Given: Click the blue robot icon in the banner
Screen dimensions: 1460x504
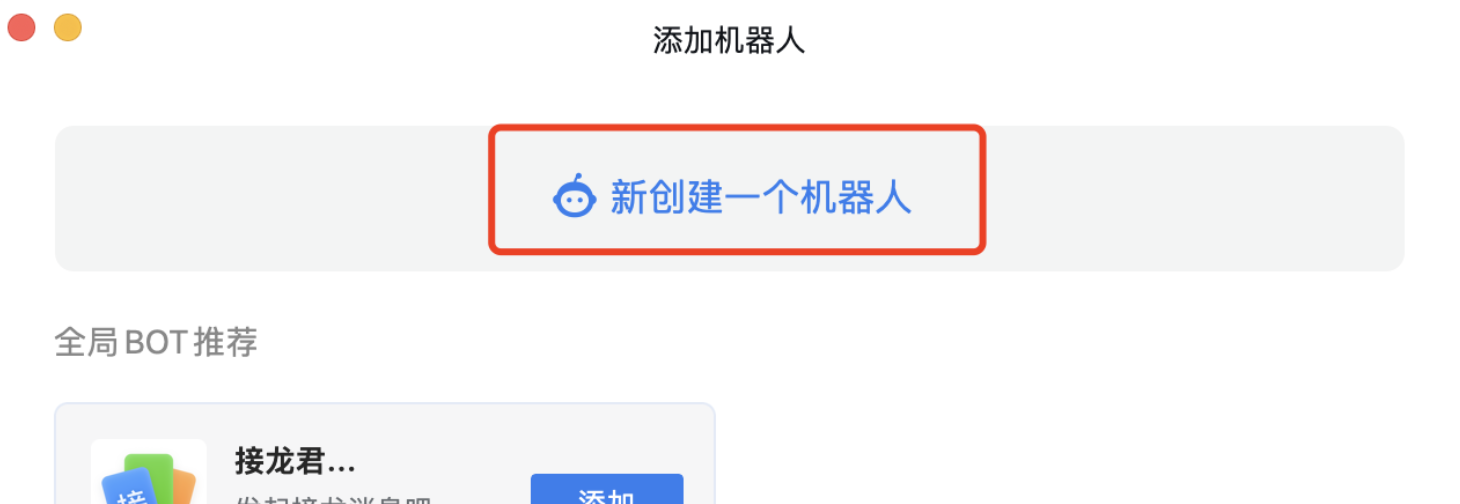Looking at the screenshot, I should [x=574, y=196].
